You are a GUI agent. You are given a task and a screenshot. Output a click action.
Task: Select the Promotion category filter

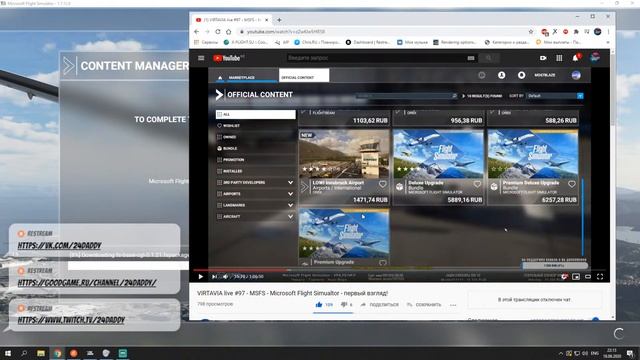tap(256, 160)
